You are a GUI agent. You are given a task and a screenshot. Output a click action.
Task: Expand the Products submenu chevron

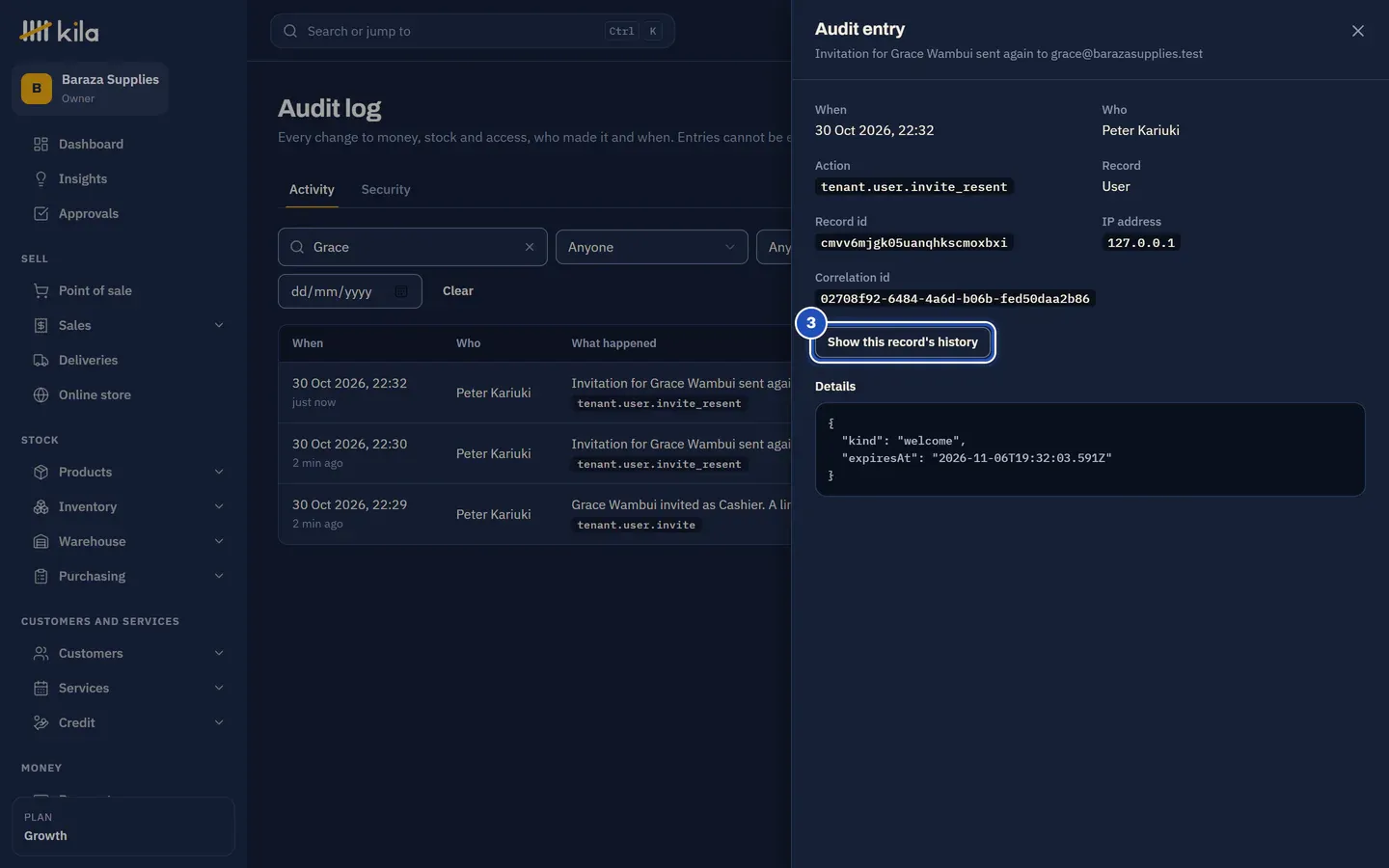(x=219, y=472)
